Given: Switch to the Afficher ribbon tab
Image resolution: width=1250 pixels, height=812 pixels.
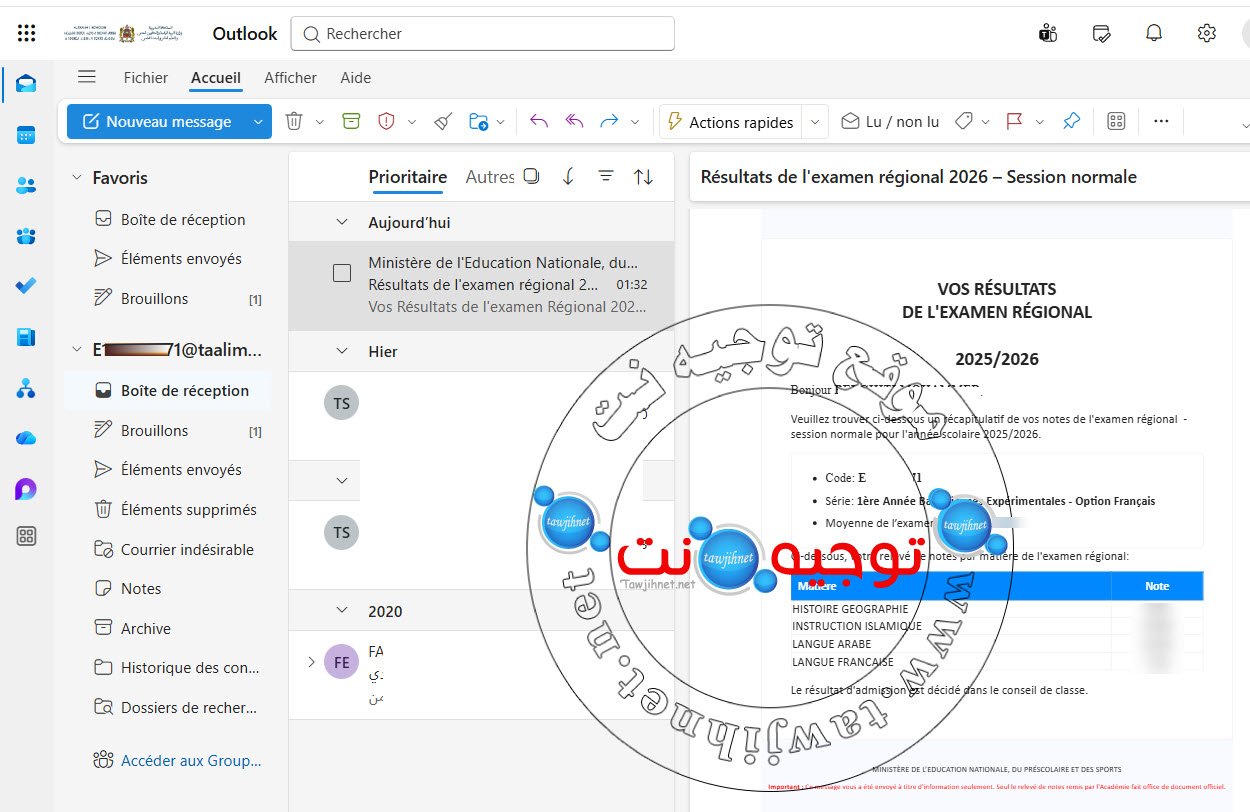Looking at the screenshot, I should 290,77.
